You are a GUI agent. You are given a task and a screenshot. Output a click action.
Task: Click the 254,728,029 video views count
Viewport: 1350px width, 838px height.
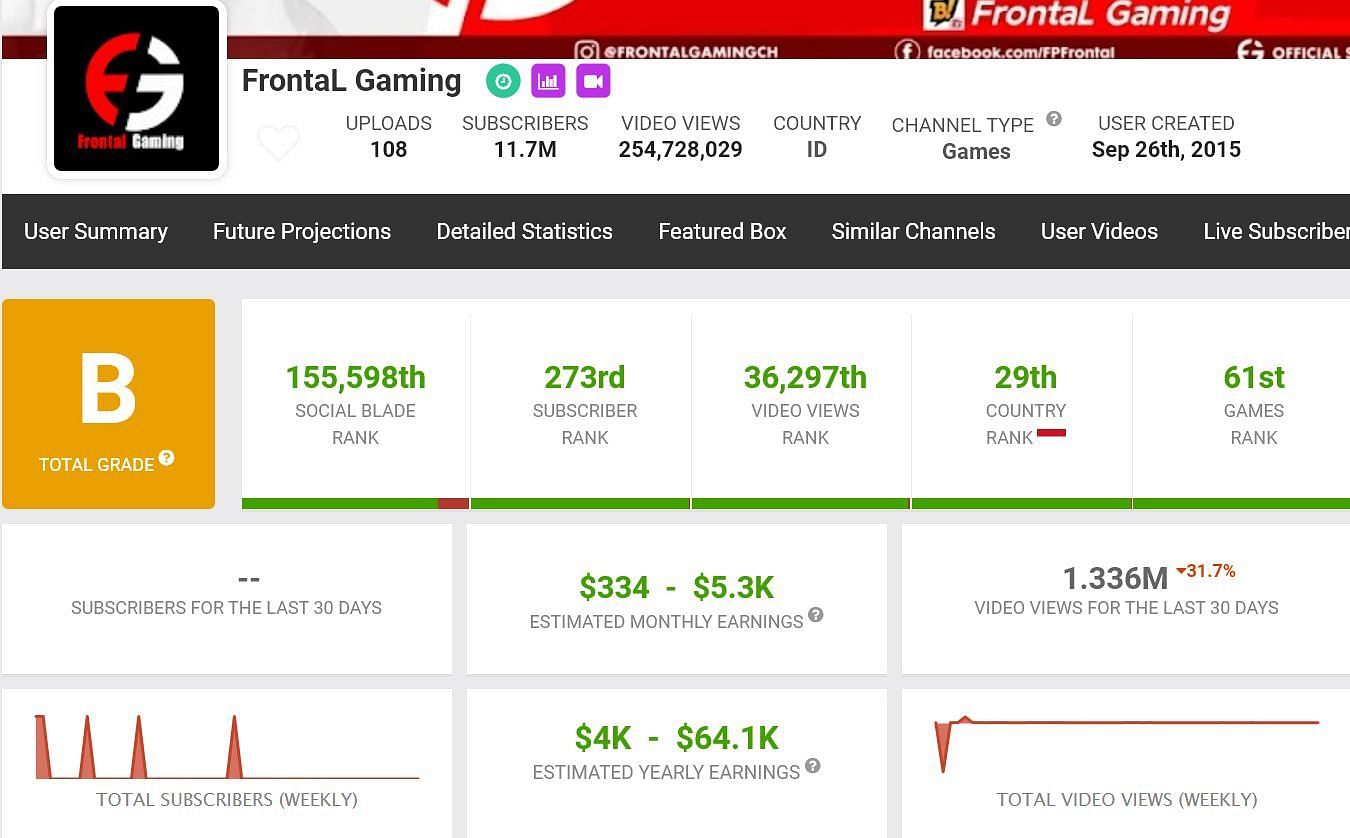(681, 150)
